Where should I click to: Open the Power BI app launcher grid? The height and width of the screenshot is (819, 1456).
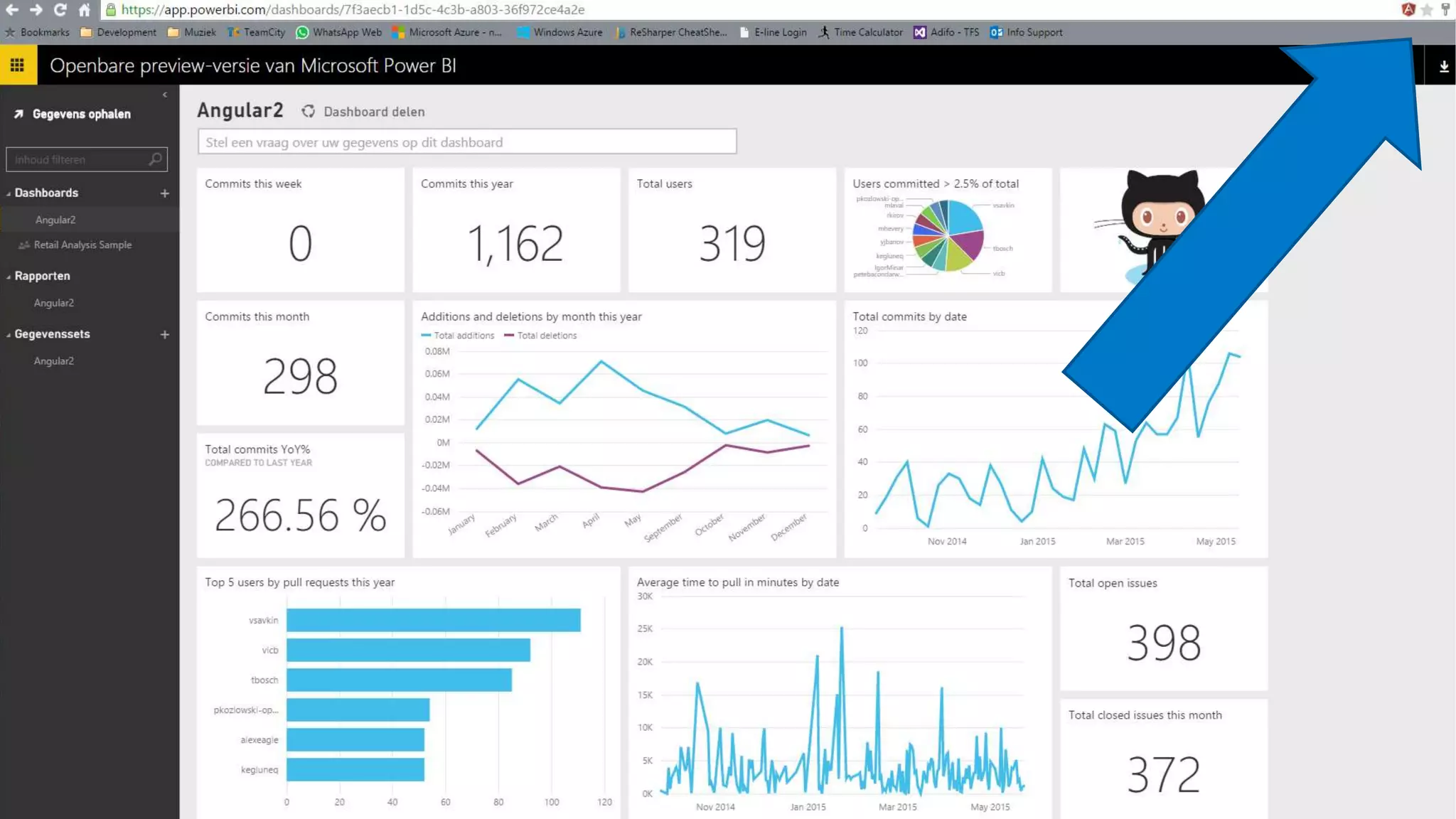[x=18, y=65]
